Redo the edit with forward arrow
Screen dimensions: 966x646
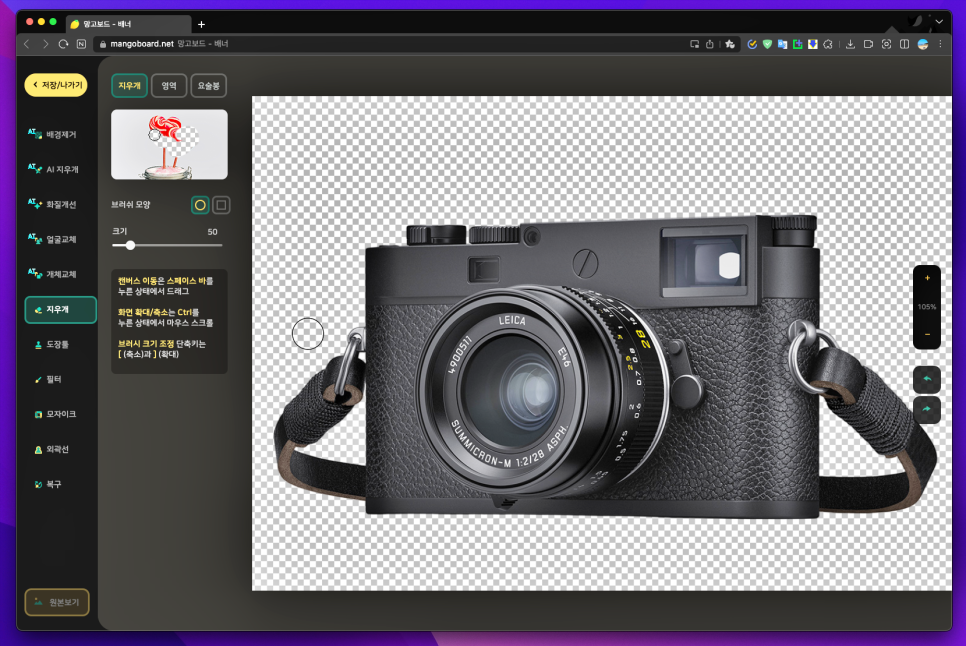click(x=927, y=410)
